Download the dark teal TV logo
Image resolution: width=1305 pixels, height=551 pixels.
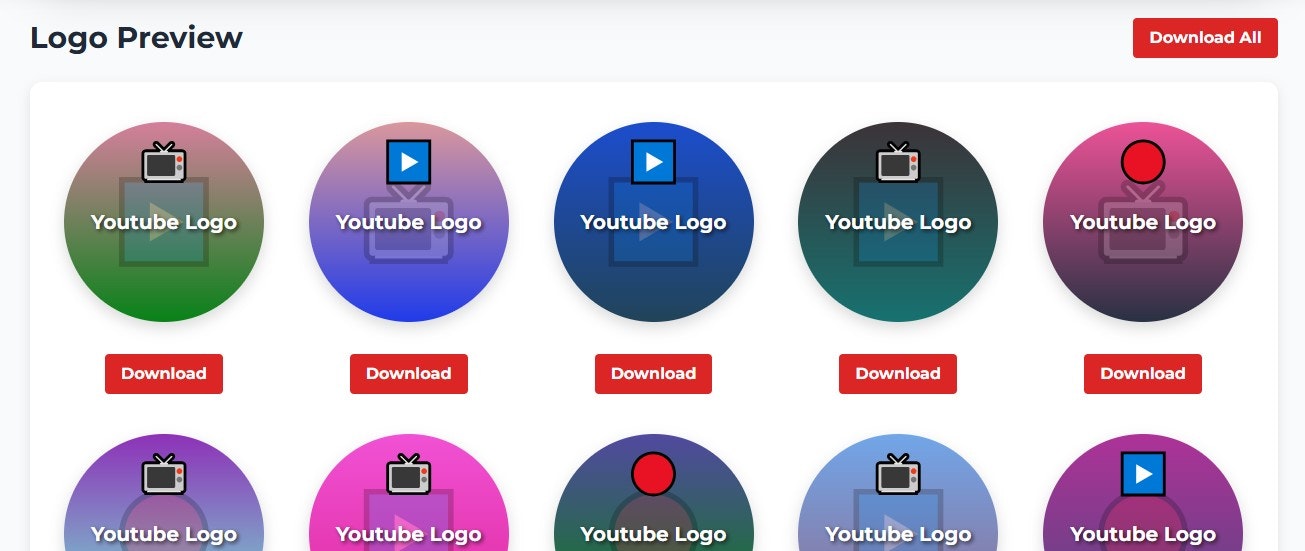pos(898,374)
